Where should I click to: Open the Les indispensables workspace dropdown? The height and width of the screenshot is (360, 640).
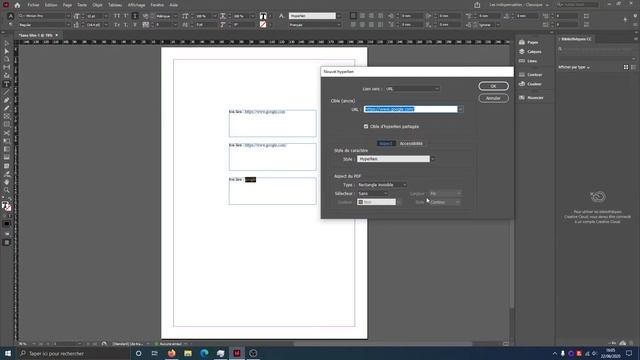[x=519, y=5]
